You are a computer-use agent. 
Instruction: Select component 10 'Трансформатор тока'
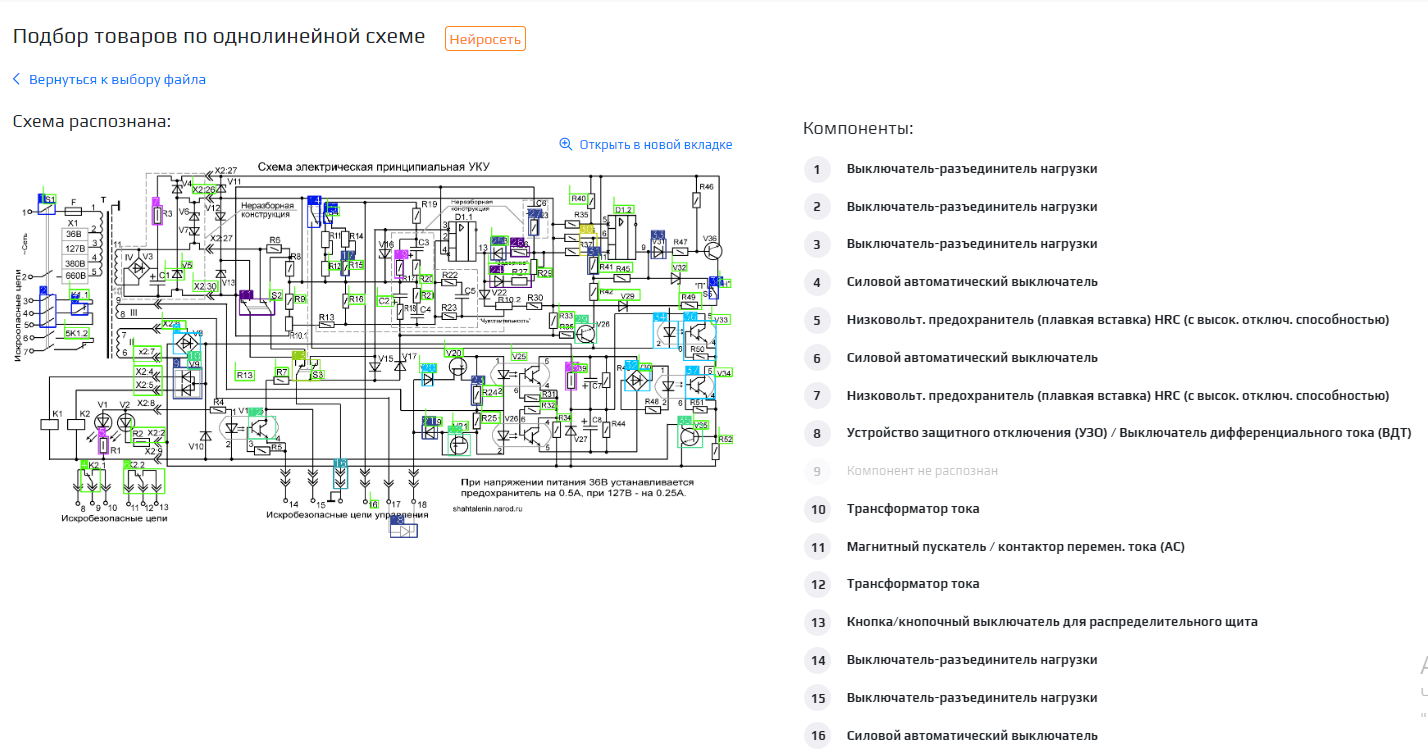913,509
